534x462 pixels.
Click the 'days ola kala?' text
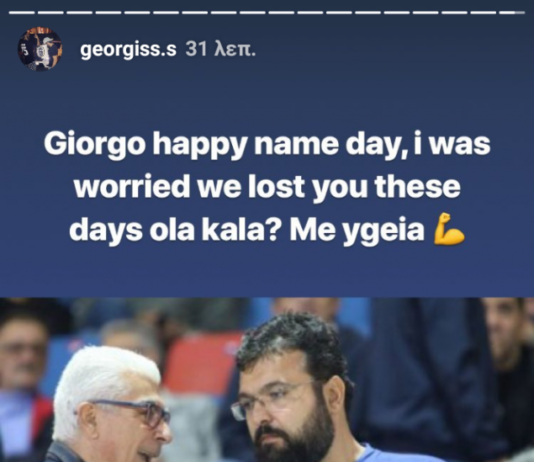[x=173, y=231]
